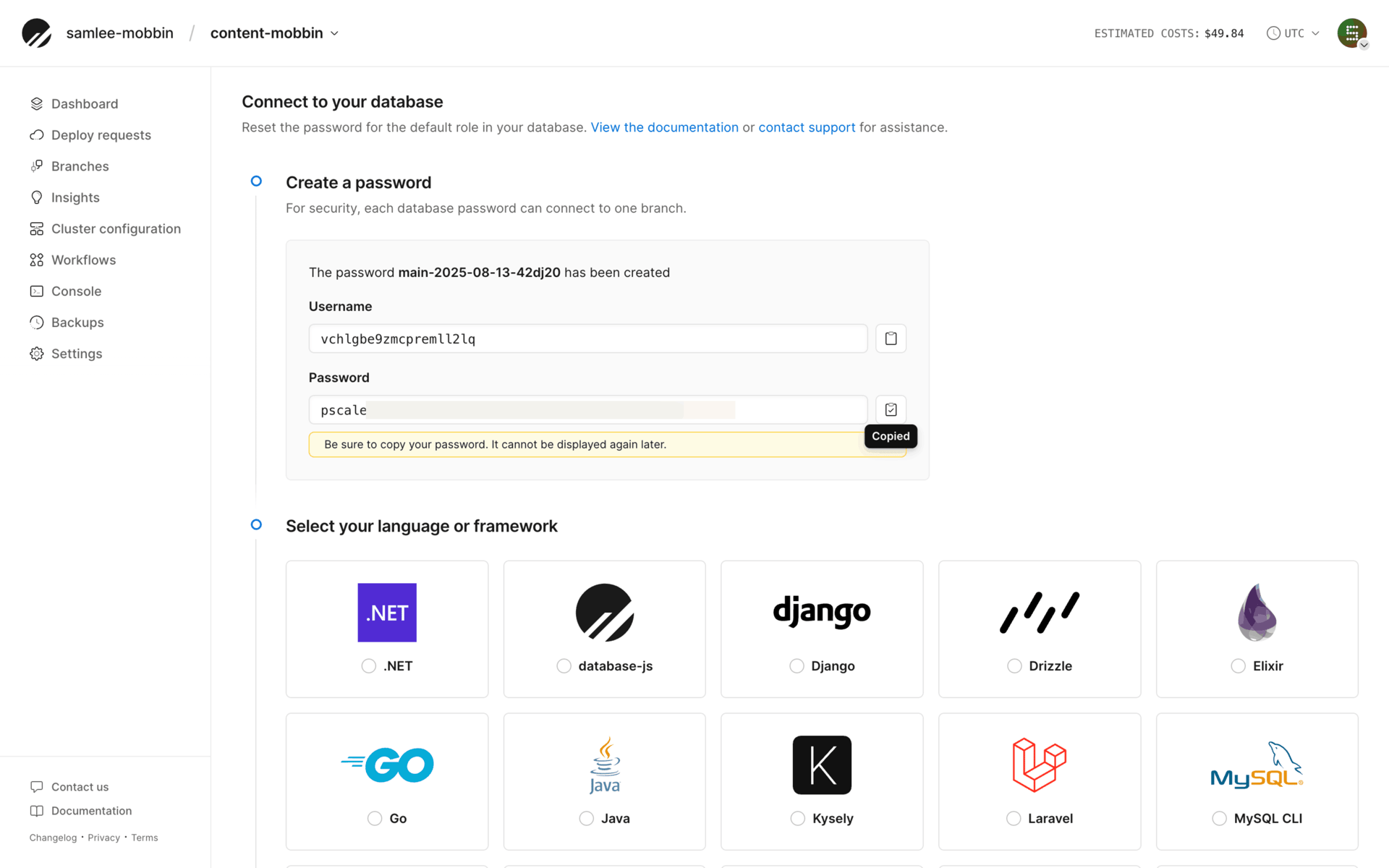The width and height of the screenshot is (1389, 868).
Task: Select the MySQL CLI radio button
Action: (1220, 819)
